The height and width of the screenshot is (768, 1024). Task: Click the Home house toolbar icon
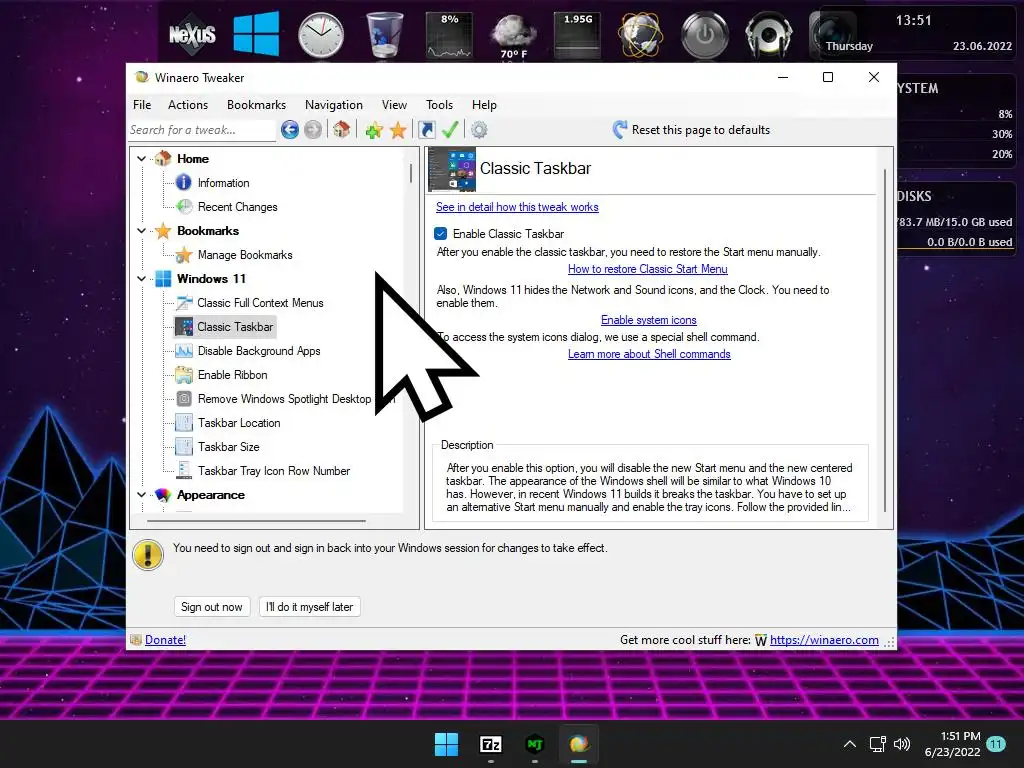[x=342, y=129]
